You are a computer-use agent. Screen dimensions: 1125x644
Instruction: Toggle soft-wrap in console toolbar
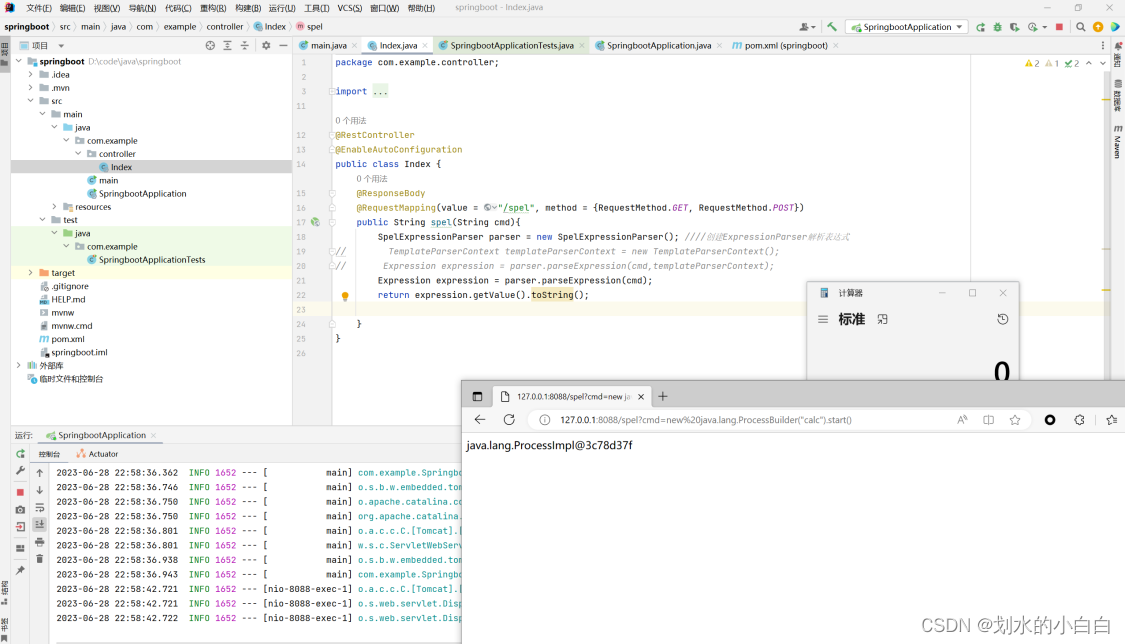[39, 508]
